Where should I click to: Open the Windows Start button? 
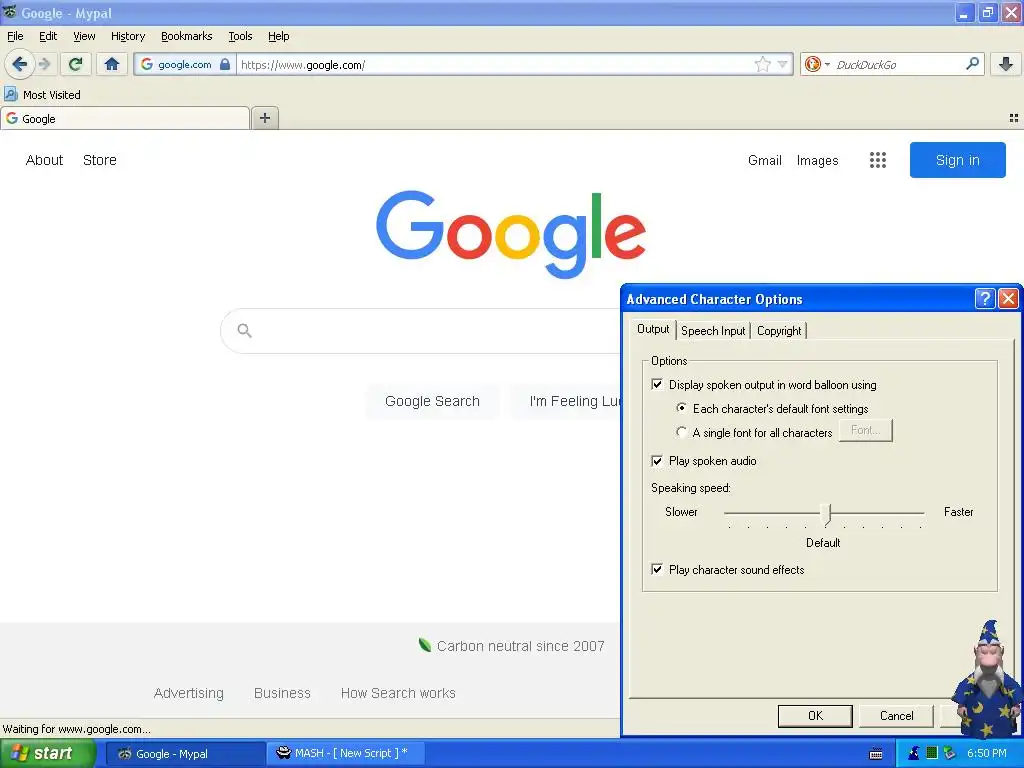(48, 754)
